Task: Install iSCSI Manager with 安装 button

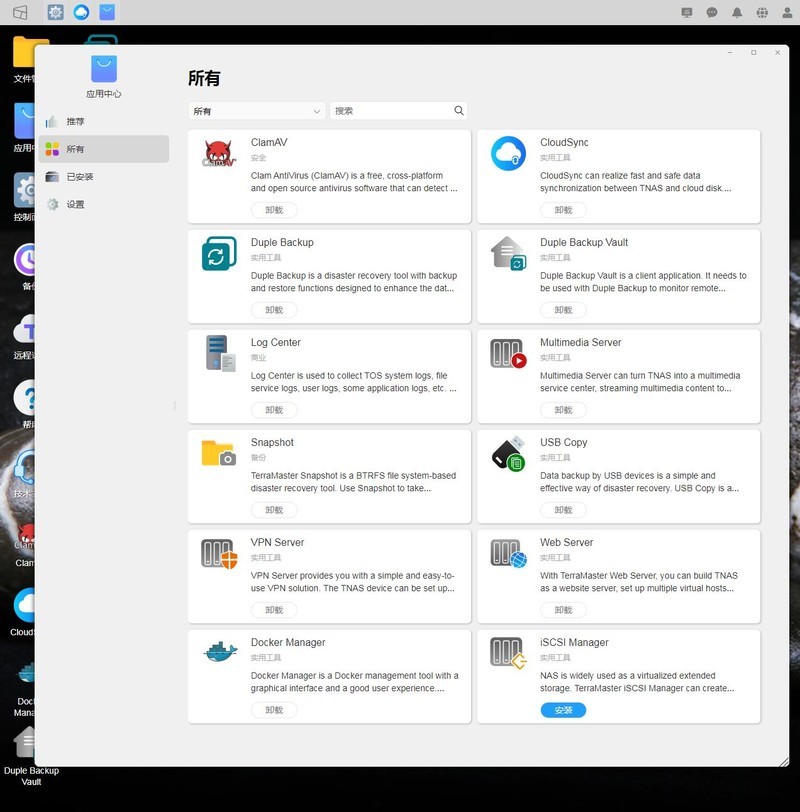Action: coord(563,710)
